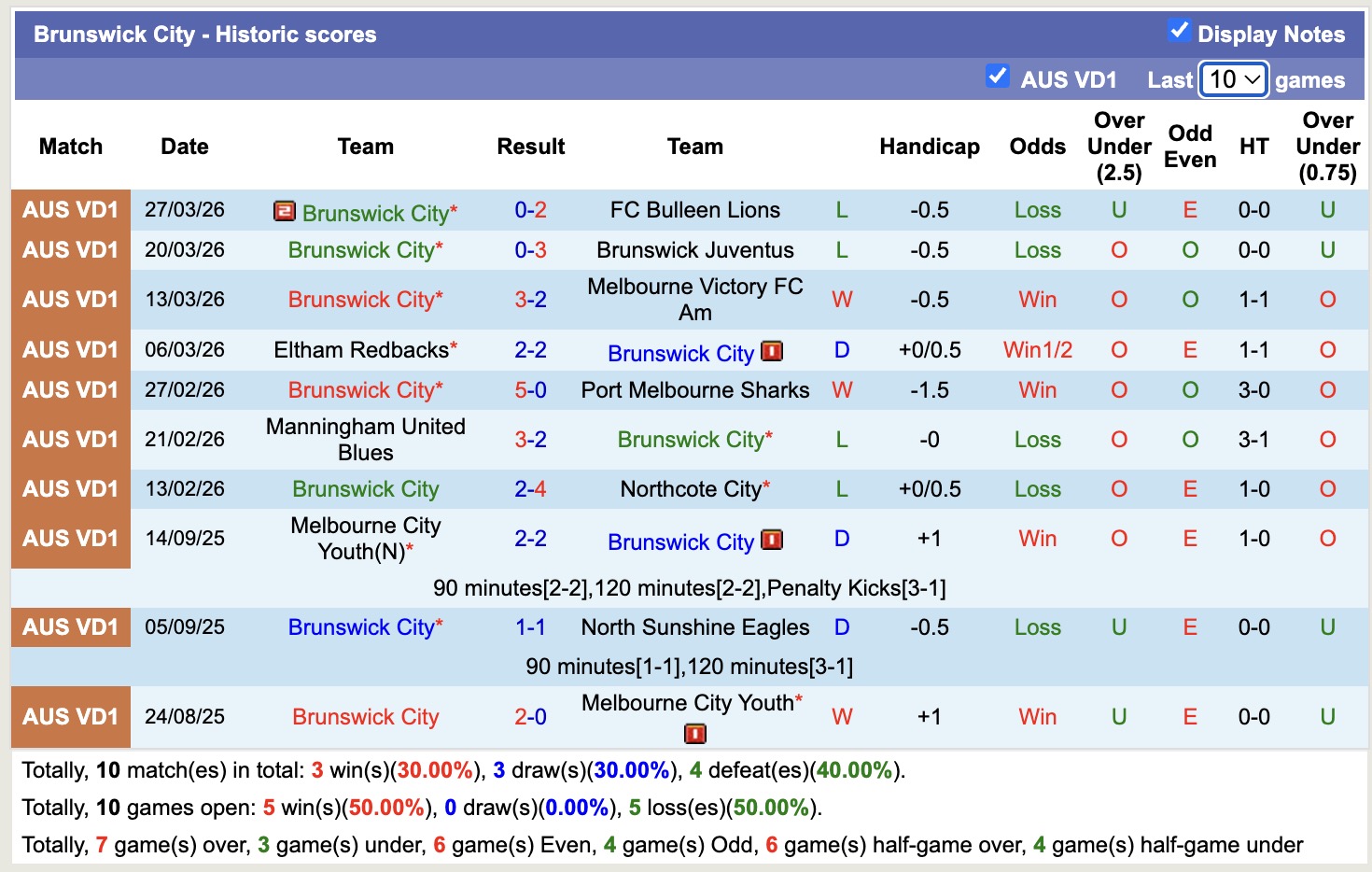The image size is (1372, 872).
Task: Click the 3-2 result against Melbourne Victory FC Am
Action: (x=530, y=299)
